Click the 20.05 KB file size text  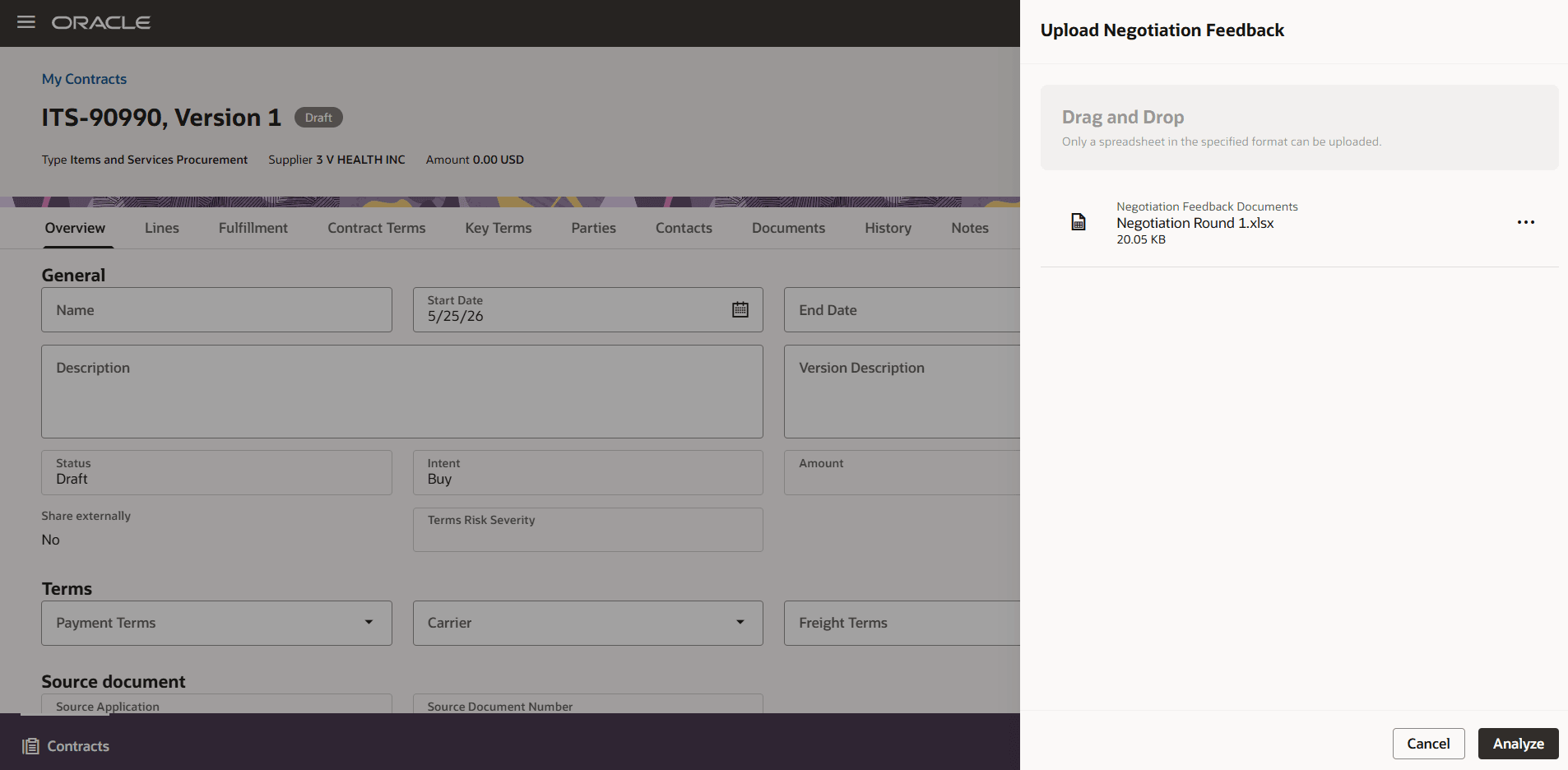[x=1140, y=239]
